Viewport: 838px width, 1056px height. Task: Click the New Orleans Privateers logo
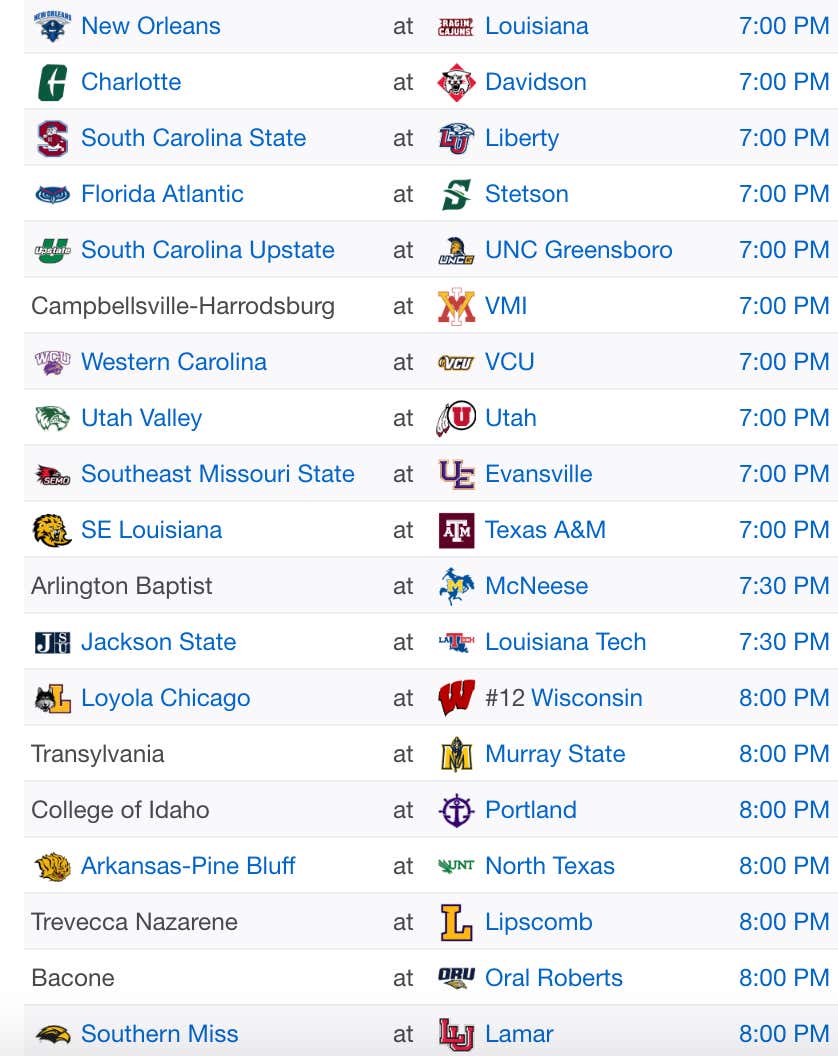point(52,26)
